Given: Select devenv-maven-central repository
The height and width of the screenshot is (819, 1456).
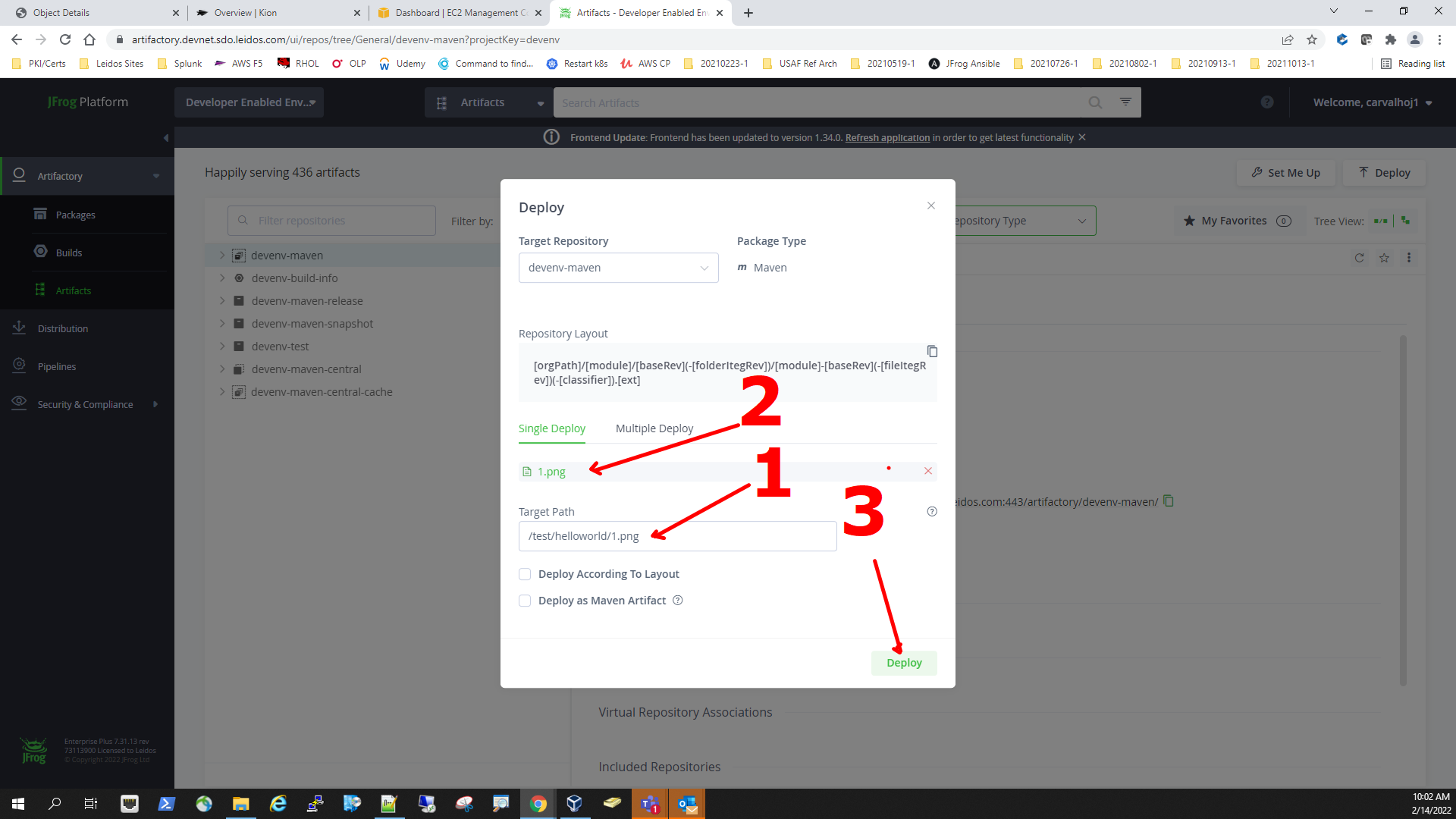Looking at the screenshot, I should pyautogui.click(x=306, y=369).
